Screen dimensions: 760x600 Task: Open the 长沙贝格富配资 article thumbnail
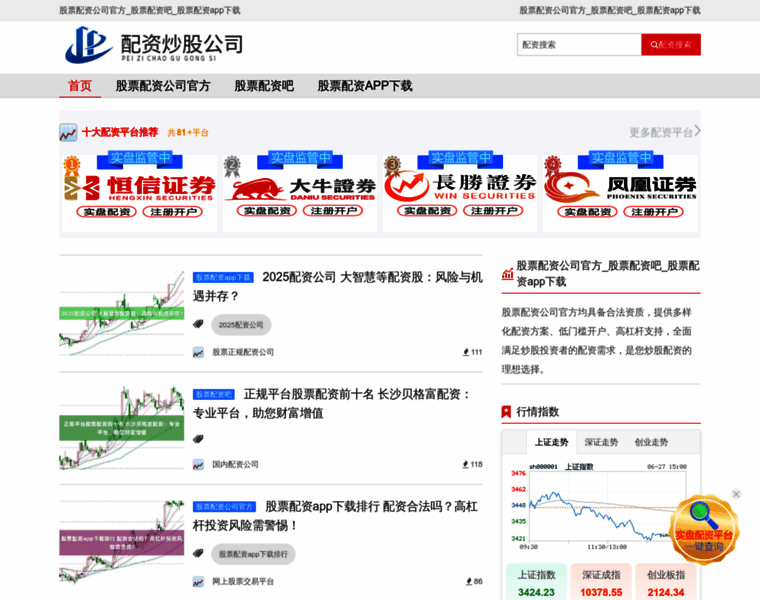(122, 428)
